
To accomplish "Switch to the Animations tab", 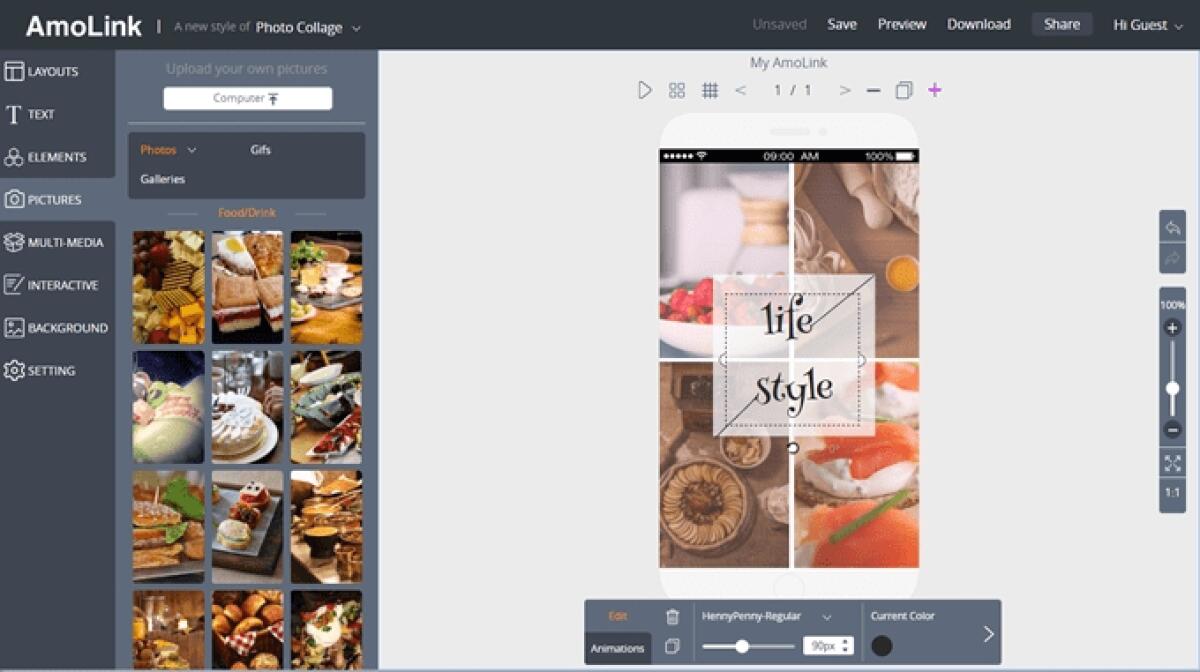I will (x=617, y=648).
